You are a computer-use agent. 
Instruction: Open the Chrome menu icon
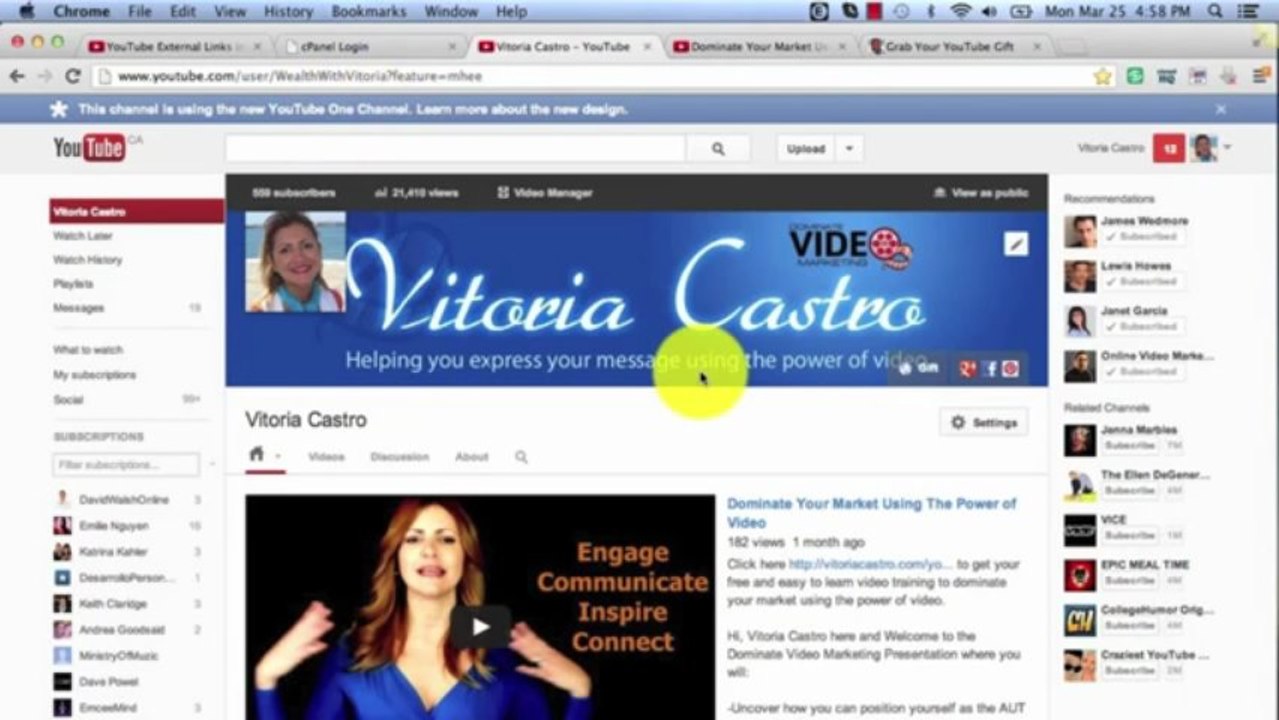coord(1261,76)
